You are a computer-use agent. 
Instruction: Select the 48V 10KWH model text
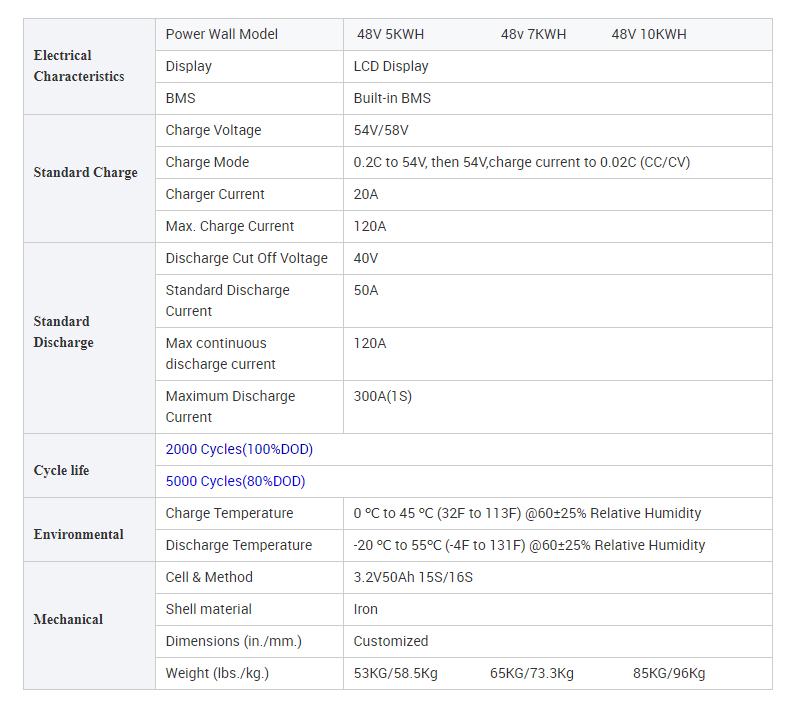pyautogui.click(x=649, y=34)
